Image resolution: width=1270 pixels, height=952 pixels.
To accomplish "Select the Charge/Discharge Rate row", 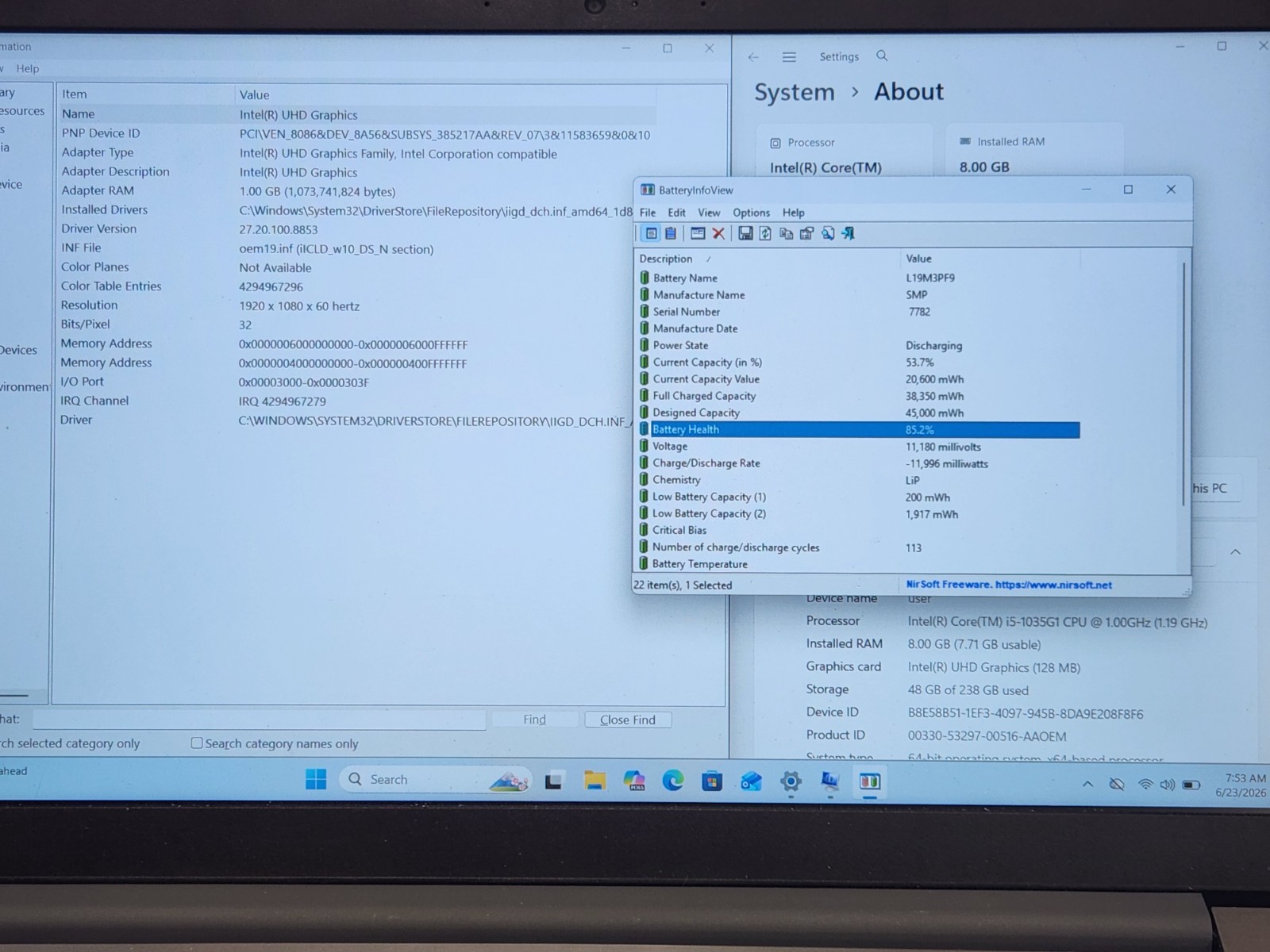I will 858,463.
